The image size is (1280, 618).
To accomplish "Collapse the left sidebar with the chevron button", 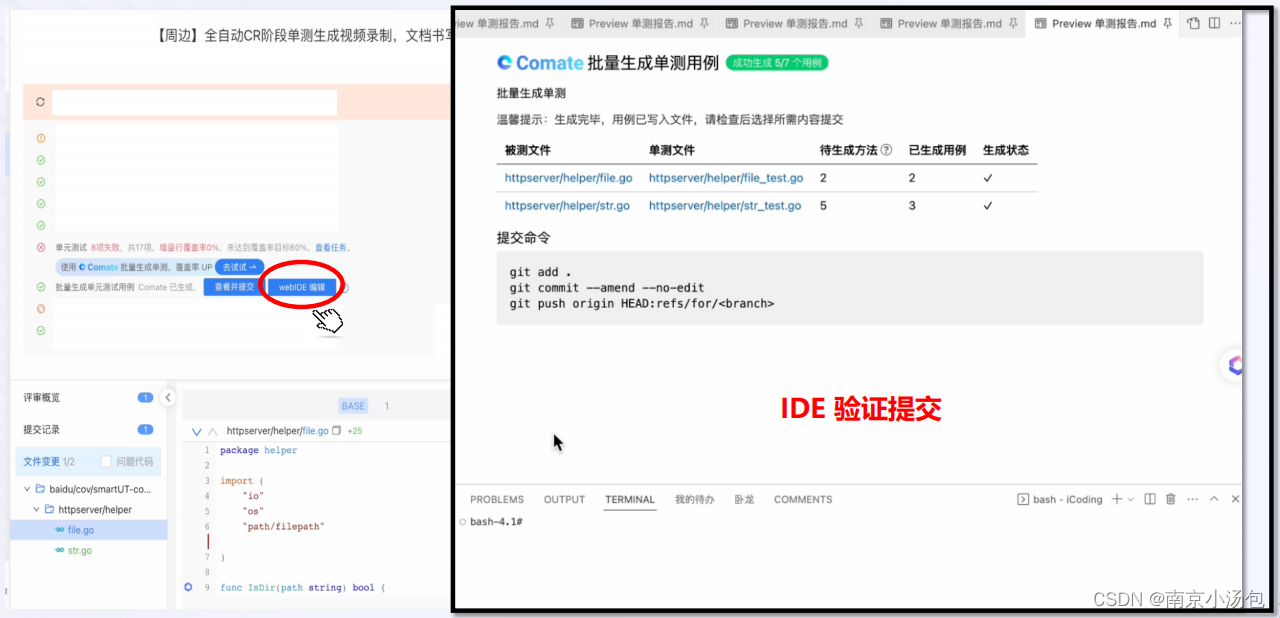I will [168, 397].
